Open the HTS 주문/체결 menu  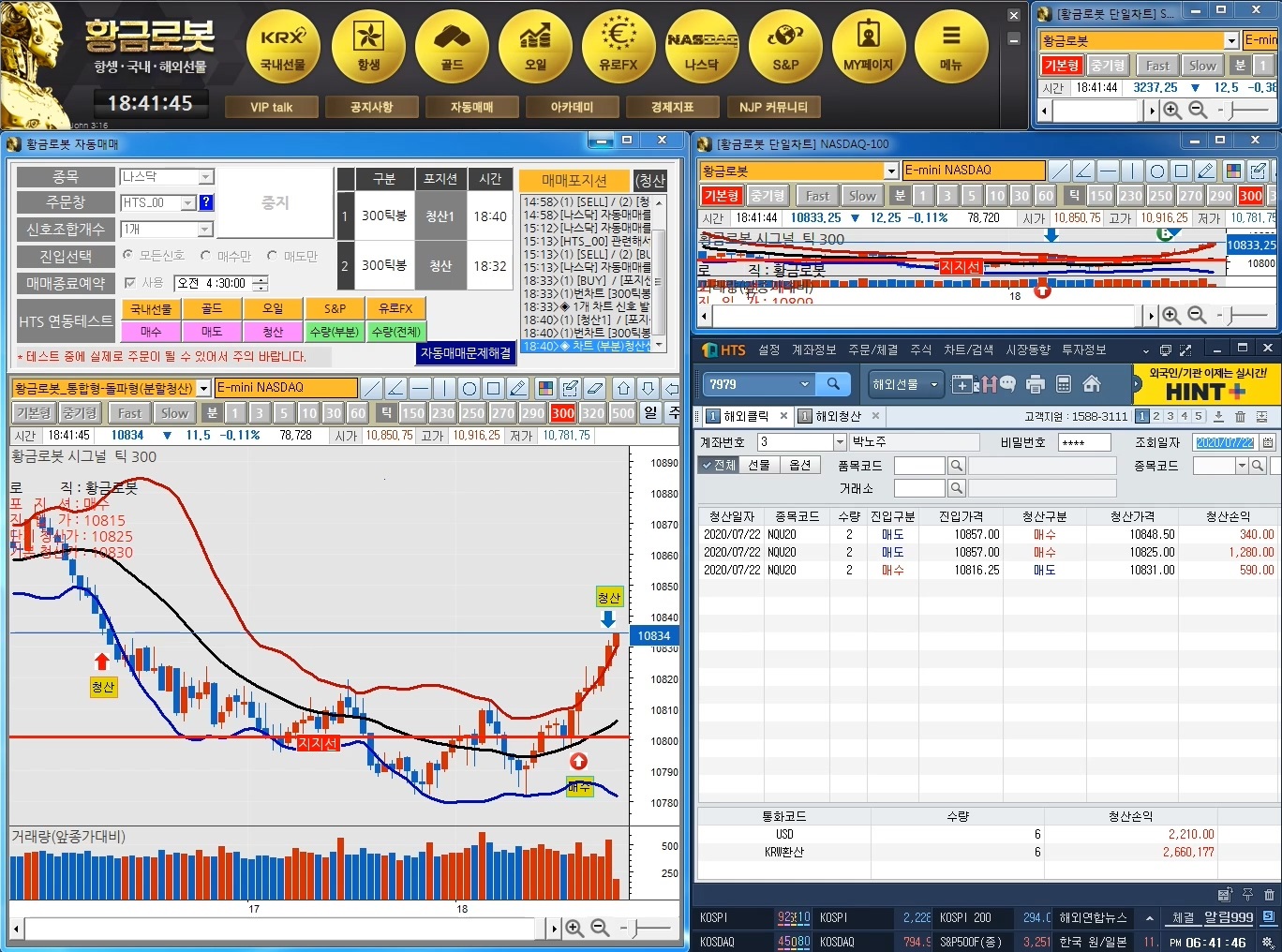(872, 350)
